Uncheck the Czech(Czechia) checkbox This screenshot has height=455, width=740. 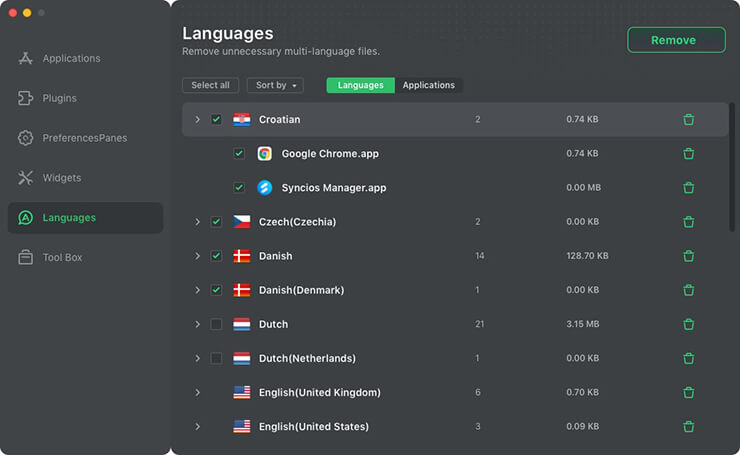click(216, 222)
